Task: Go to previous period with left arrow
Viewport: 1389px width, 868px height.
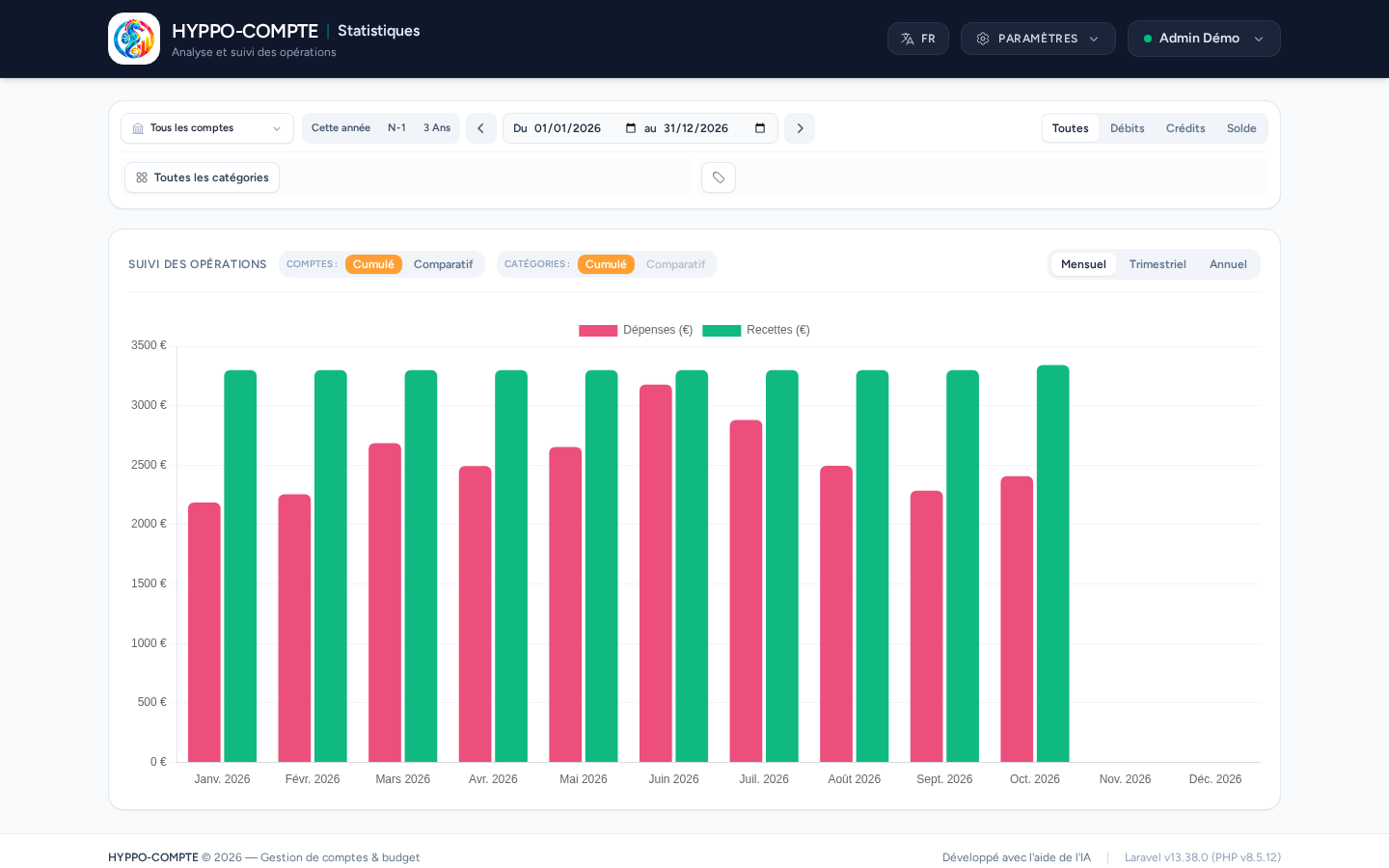Action: (x=481, y=128)
